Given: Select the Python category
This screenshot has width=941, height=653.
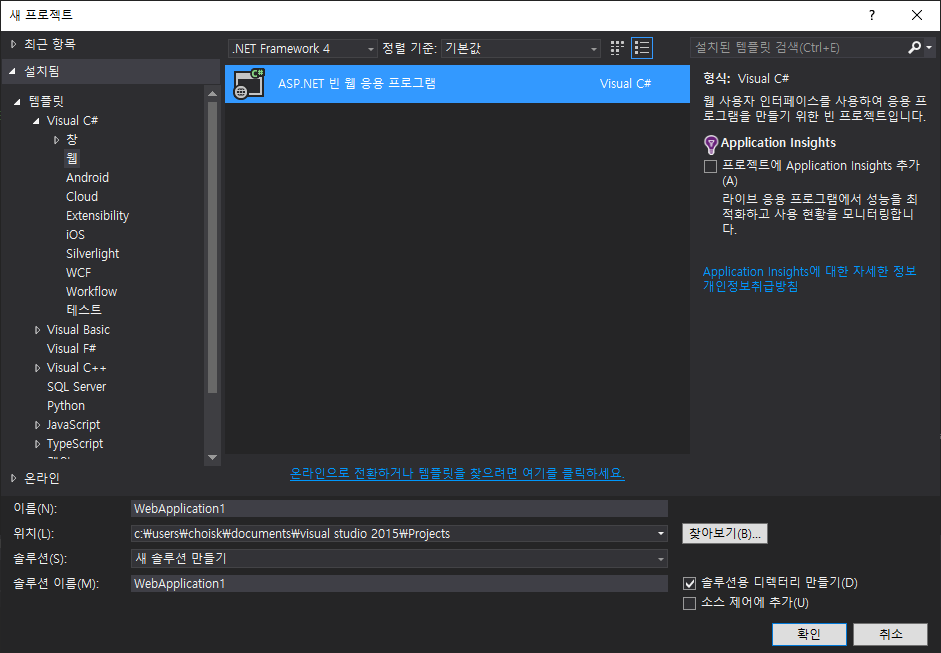Looking at the screenshot, I should 66,406.
